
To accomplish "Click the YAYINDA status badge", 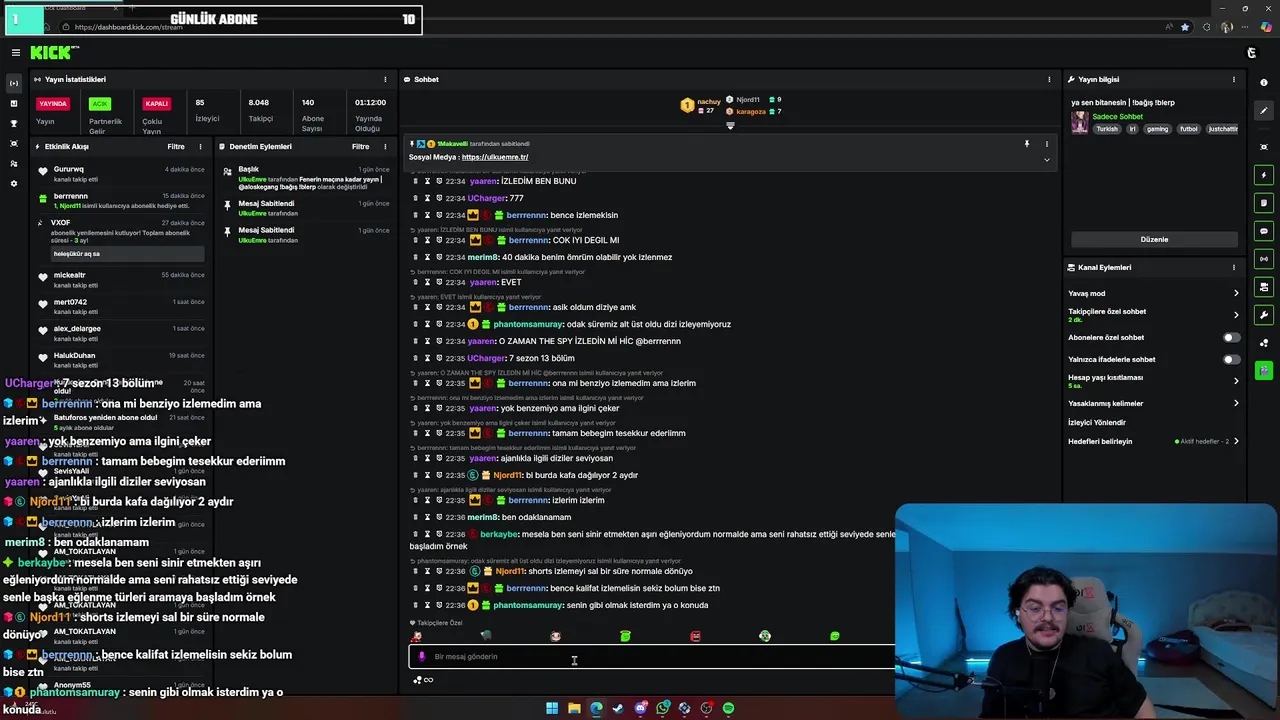I will tap(53, 103).
